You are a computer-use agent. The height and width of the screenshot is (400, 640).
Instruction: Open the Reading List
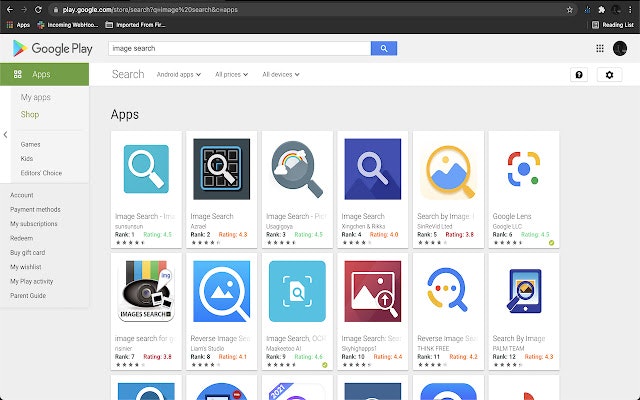[x=613, y=25]
